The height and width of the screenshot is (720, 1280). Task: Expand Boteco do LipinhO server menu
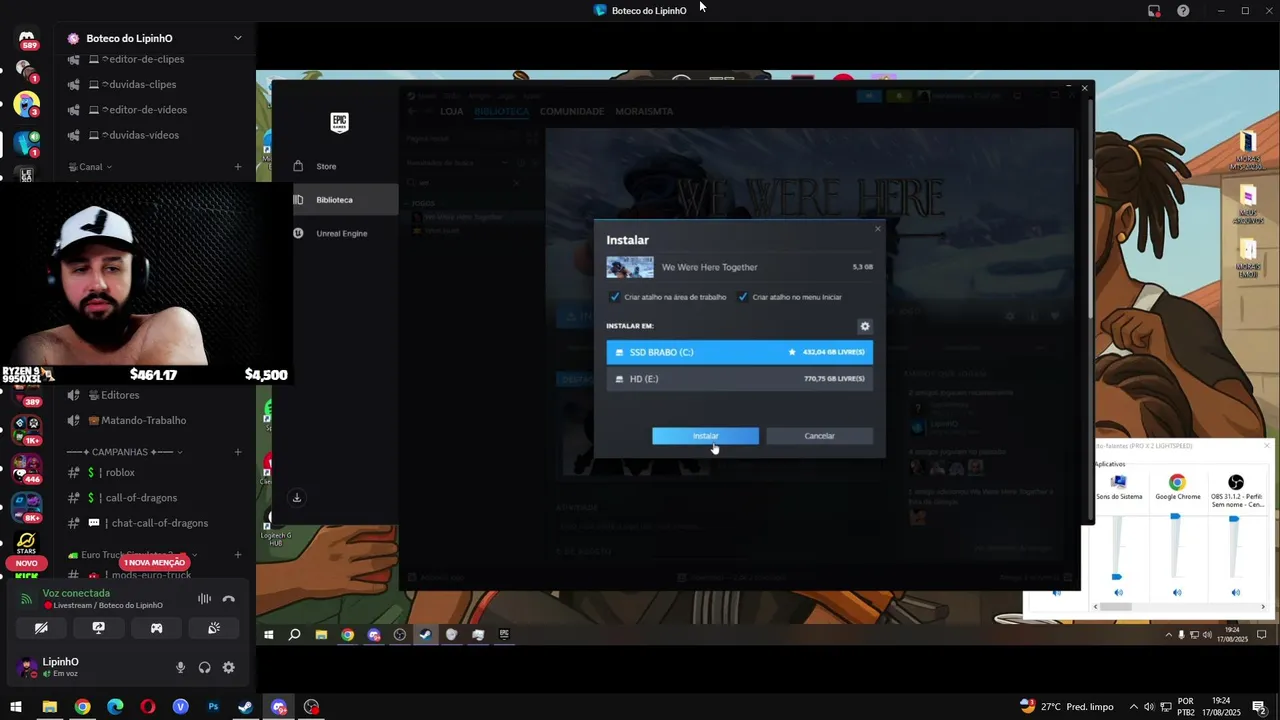point(237,38)
